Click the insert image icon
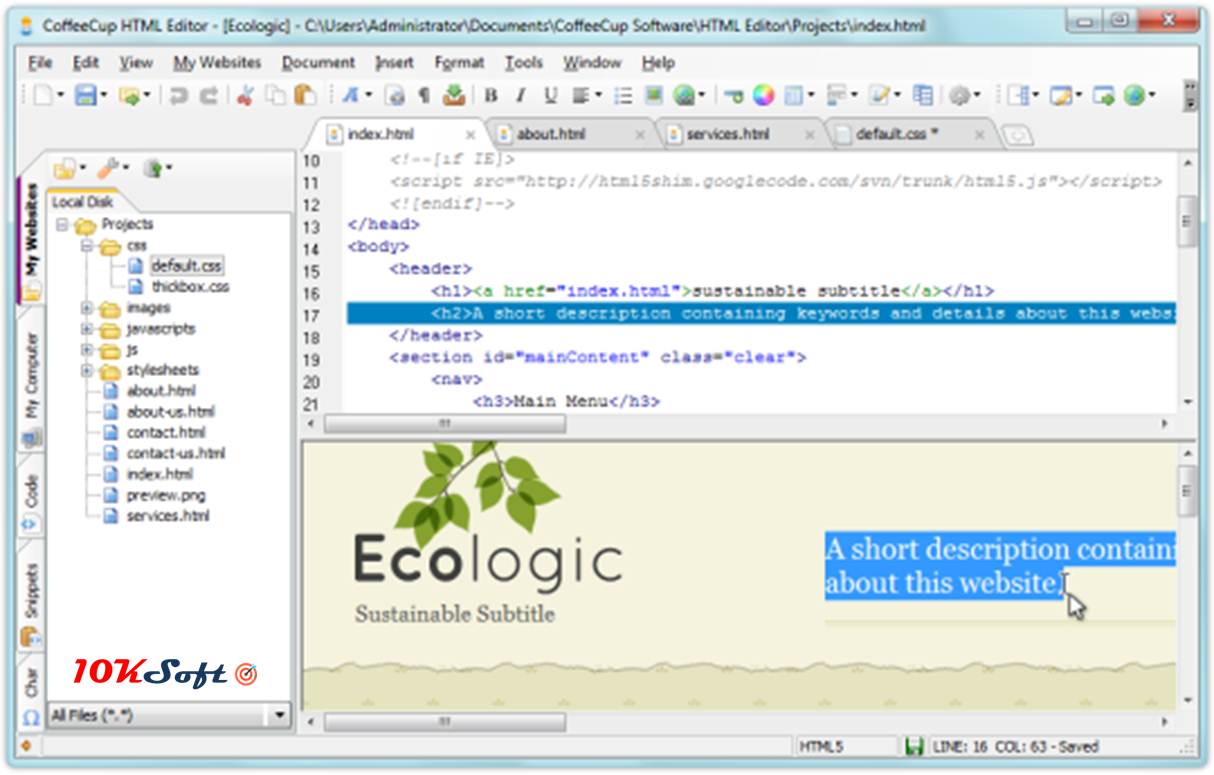 point(653,95)
